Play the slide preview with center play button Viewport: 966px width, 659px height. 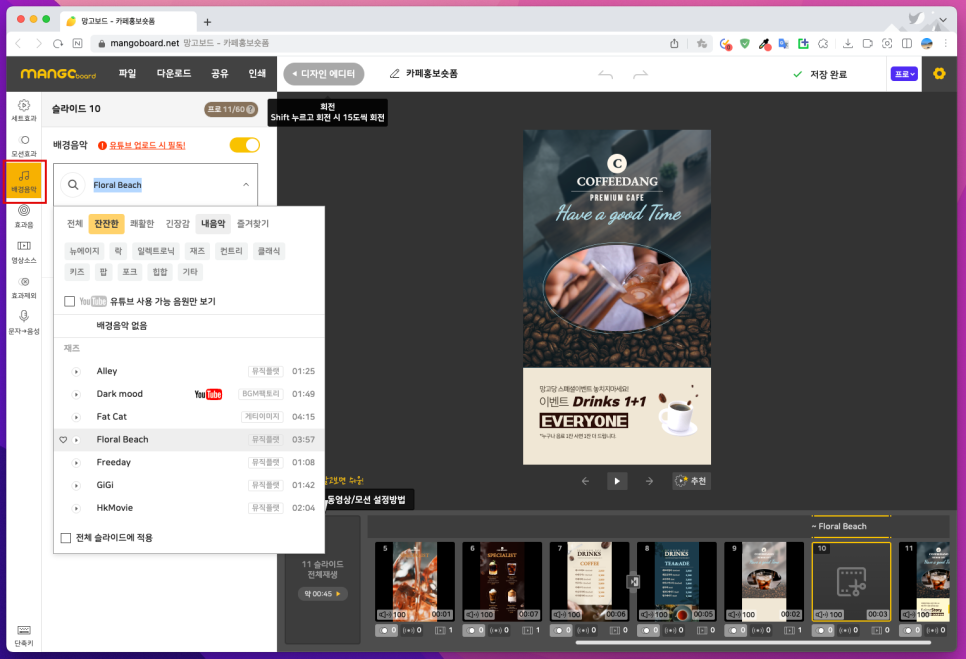(x=617, y=481)
